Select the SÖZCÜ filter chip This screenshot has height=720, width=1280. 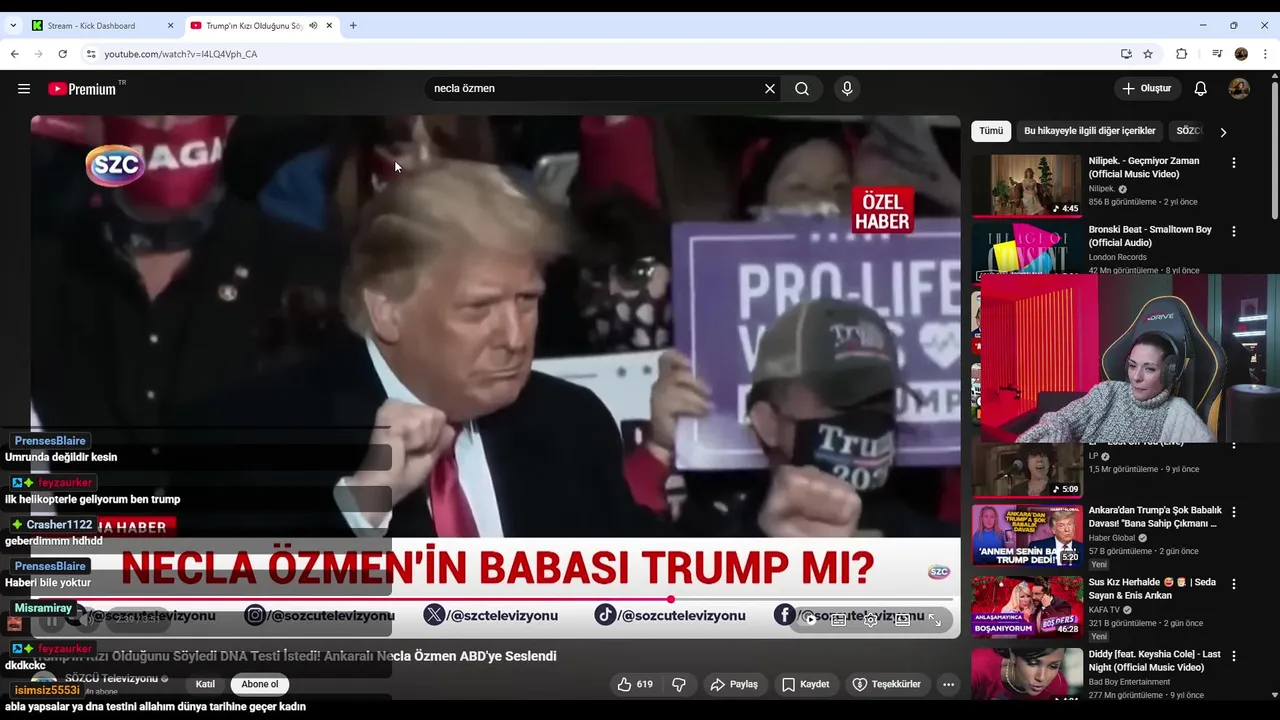(1188, 131)
